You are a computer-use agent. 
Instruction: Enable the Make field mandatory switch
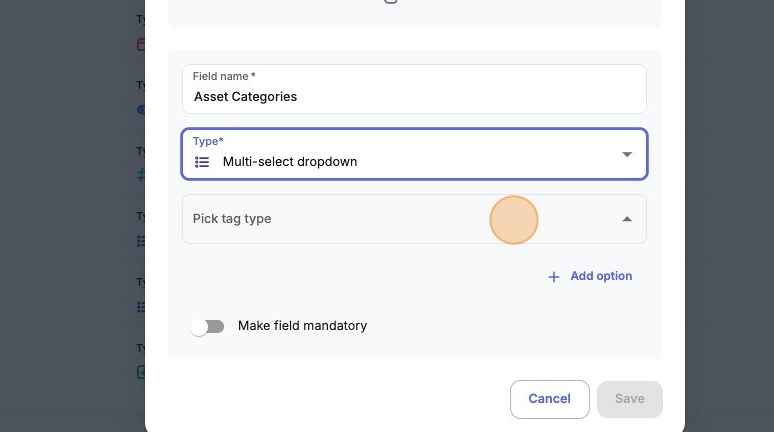coord(208,327)
